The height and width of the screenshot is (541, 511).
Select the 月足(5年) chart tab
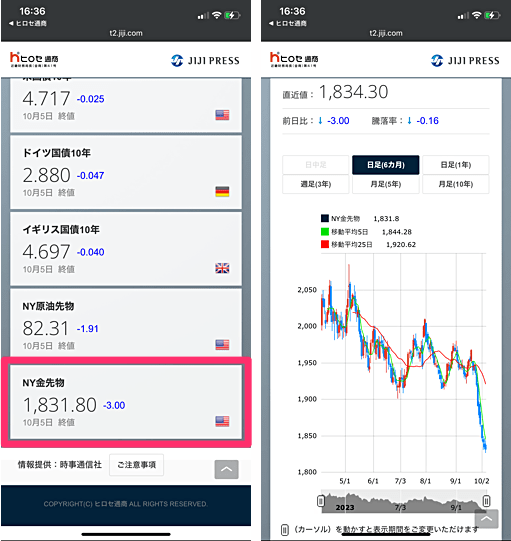click(386, 184)
